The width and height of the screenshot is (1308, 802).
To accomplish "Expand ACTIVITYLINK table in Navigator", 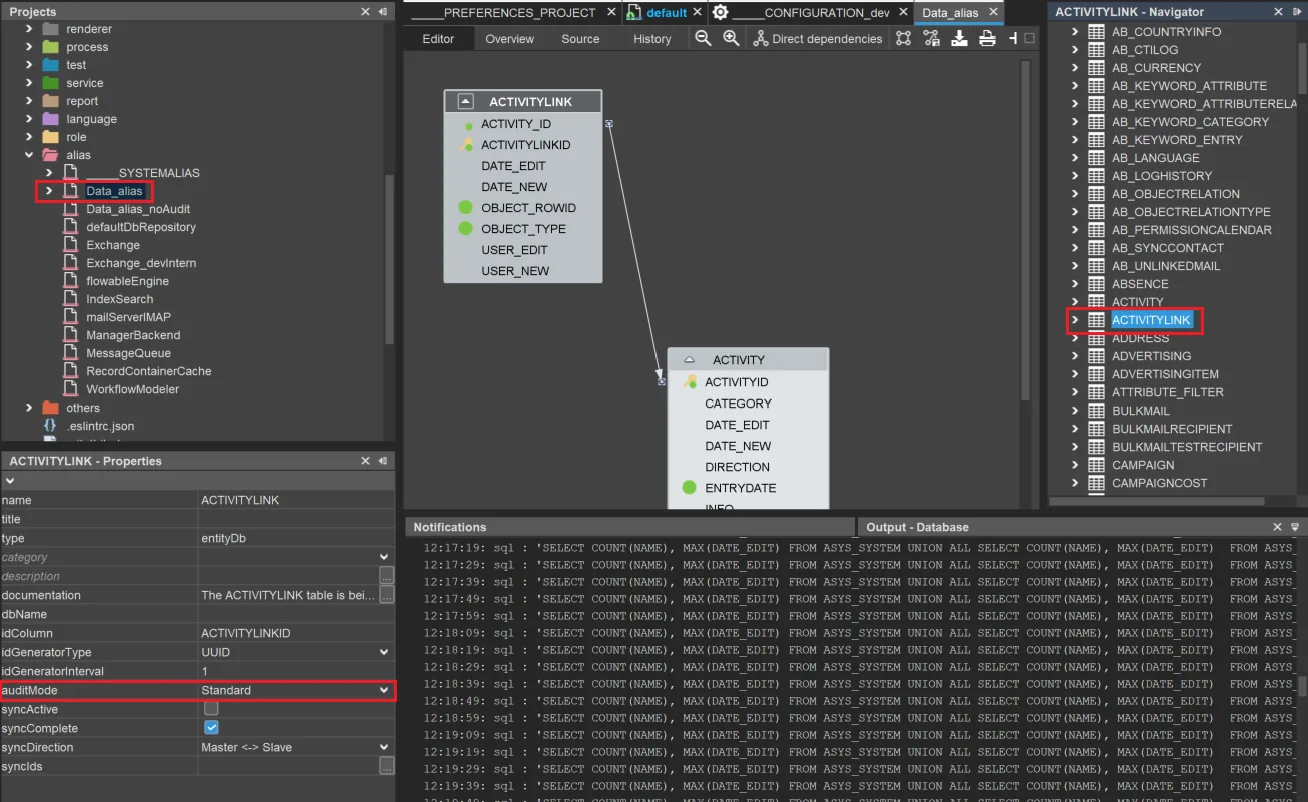I will click(x=1075, y=320).
